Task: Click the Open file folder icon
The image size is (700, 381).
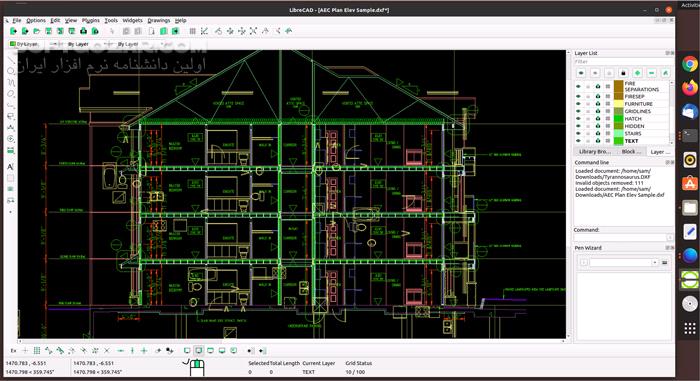Action: coord(37,31)
